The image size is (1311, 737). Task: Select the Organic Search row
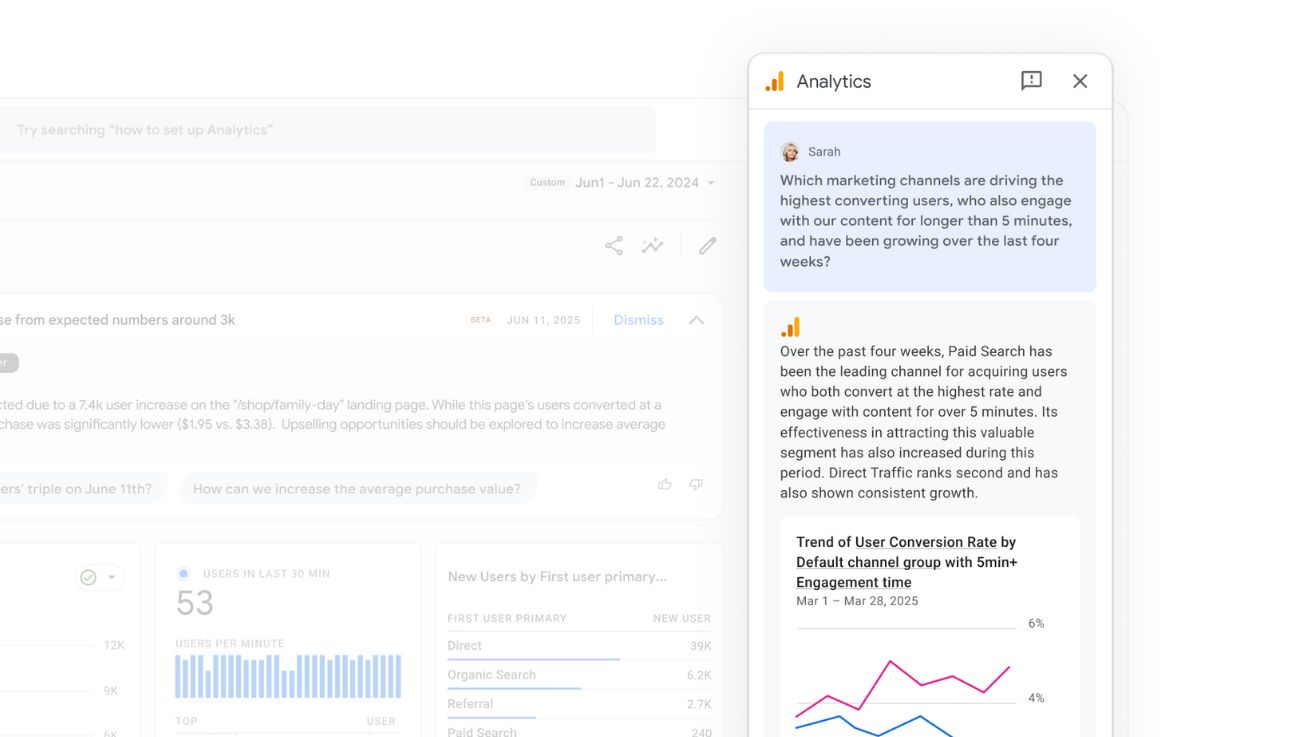(x=580, y=675)
